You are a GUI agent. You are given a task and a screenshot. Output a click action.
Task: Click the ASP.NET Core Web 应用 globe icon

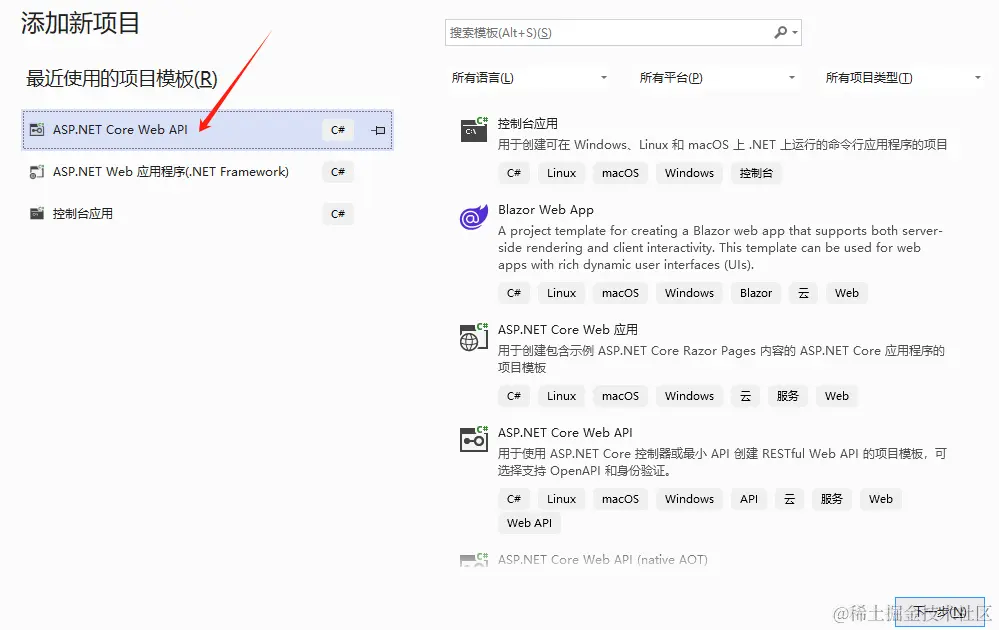point(474,337)
